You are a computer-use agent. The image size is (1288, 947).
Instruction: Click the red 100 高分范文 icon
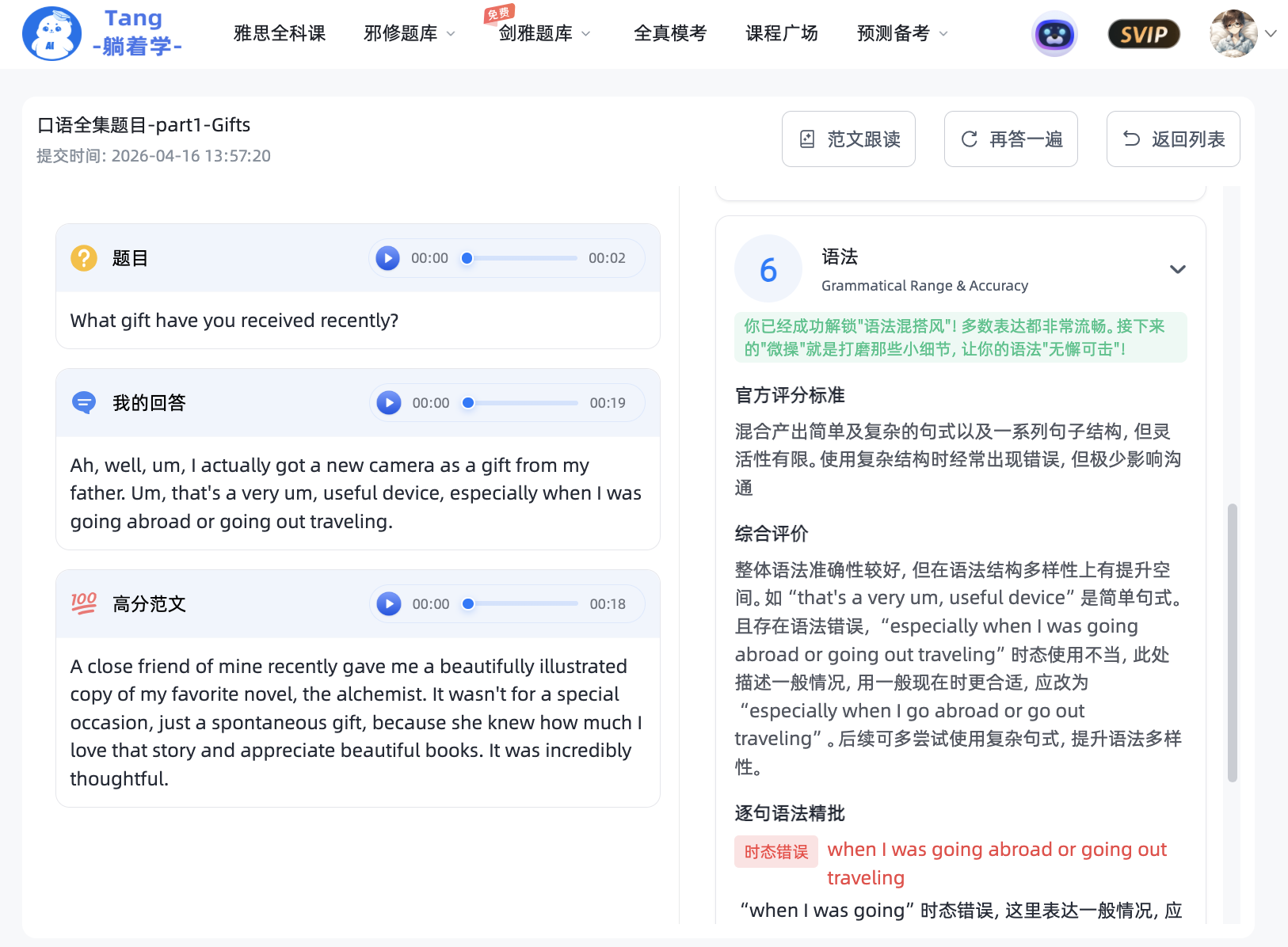pyautogui.click(x=84, y=603)
